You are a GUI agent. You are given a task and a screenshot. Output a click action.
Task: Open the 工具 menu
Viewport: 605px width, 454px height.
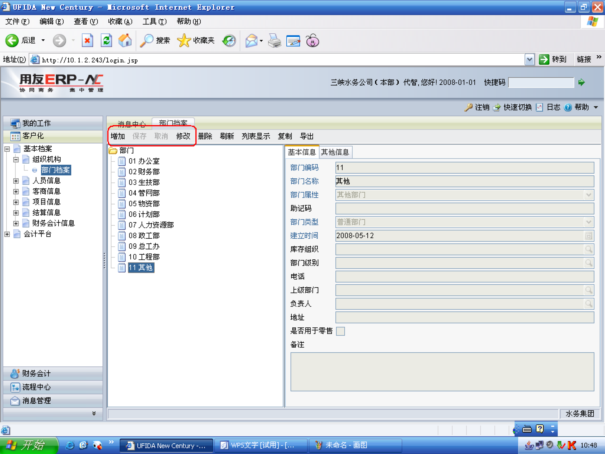(154, 22)
